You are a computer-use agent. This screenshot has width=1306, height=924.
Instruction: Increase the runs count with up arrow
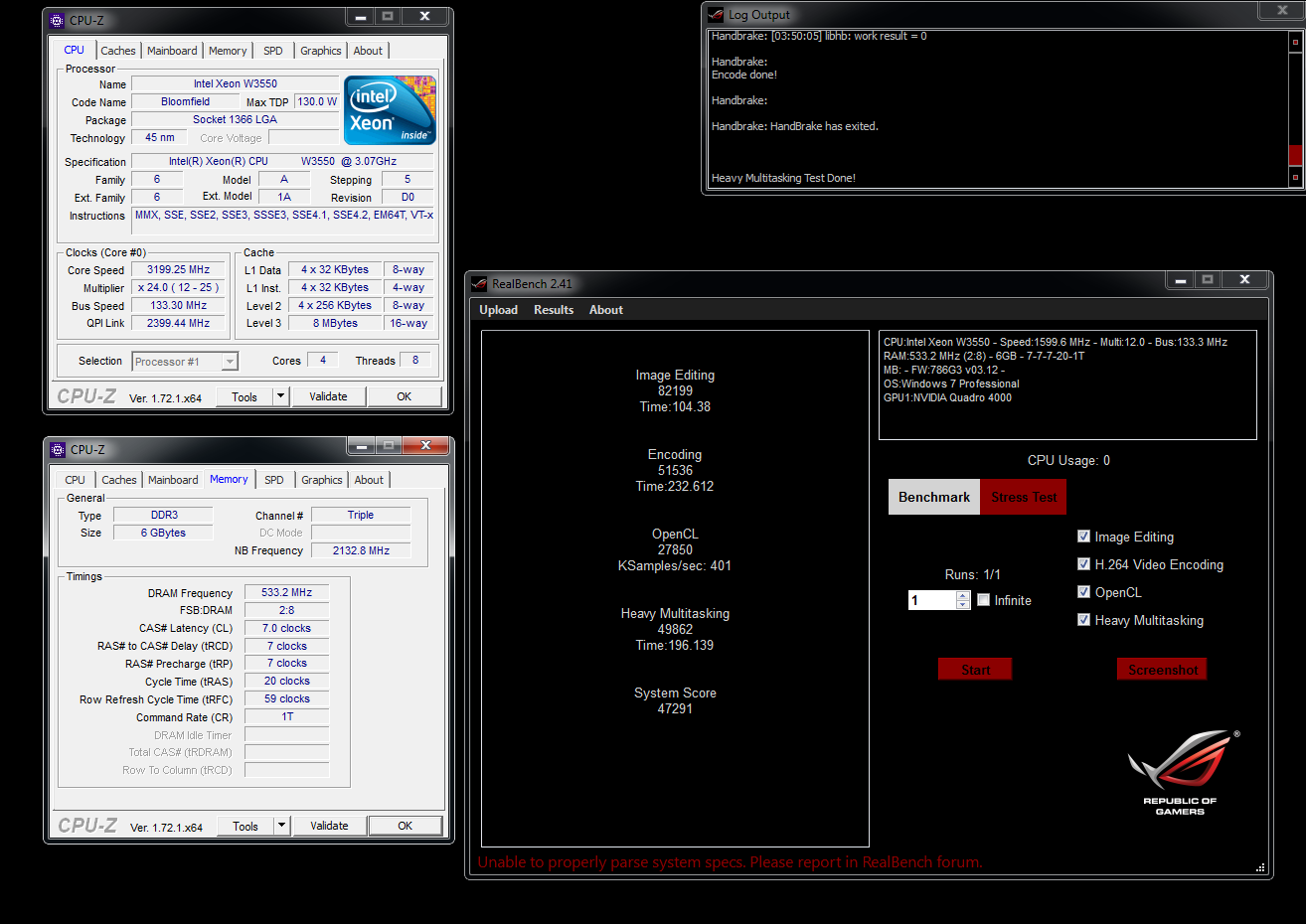[x=962, y=596]
